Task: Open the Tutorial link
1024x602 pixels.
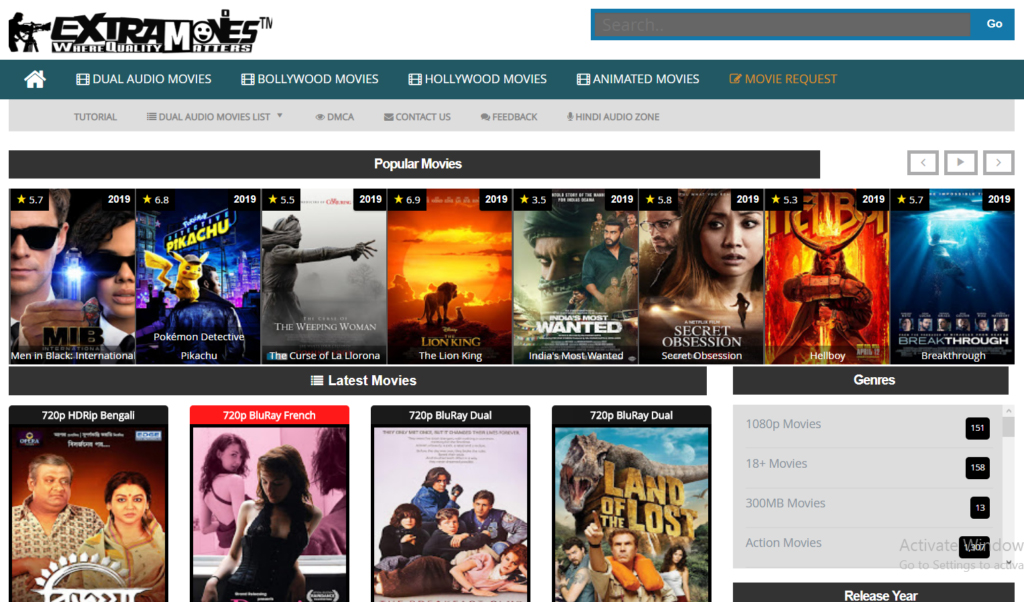Action: [x=95, y=117]
